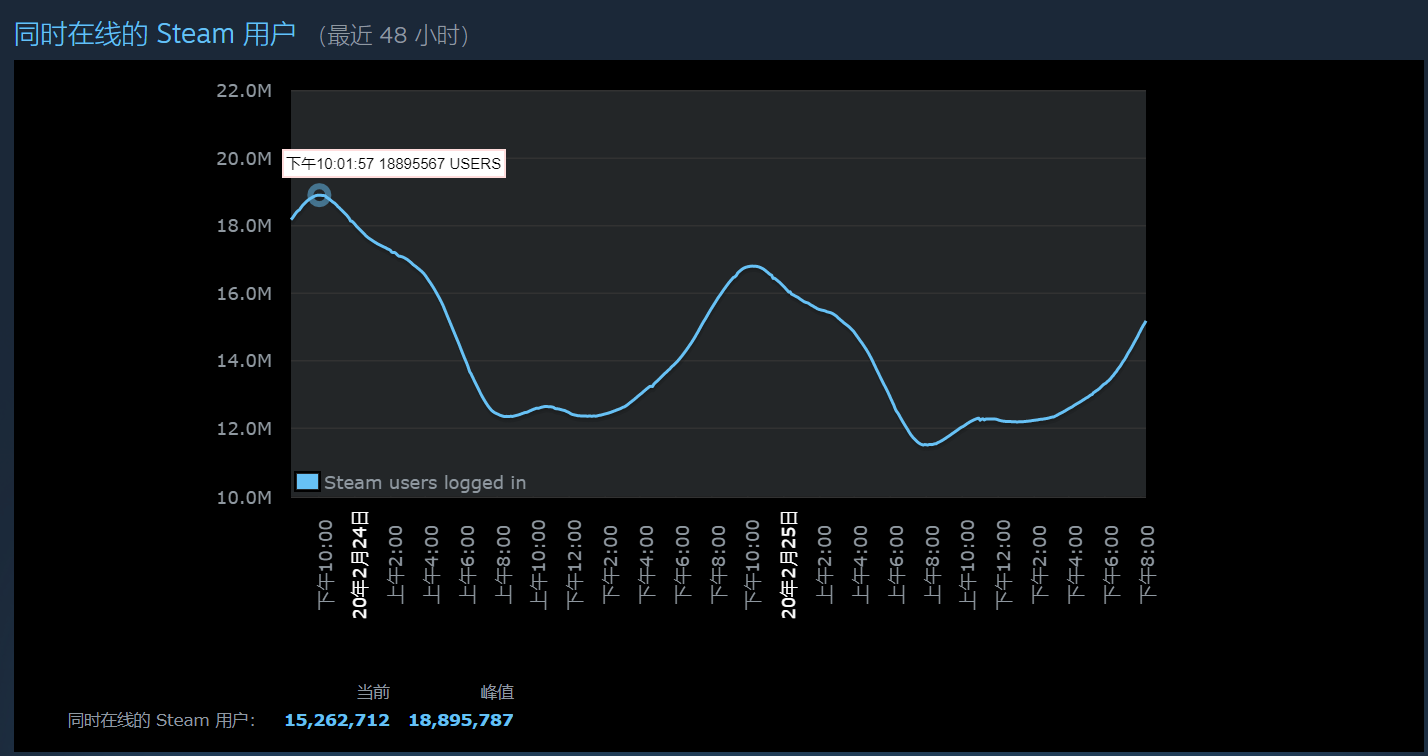Image resolution: width=1428 pixels, height=756 pixels.
Task: Click the blue legend color swatch
Action: click(x=308, y=482)
